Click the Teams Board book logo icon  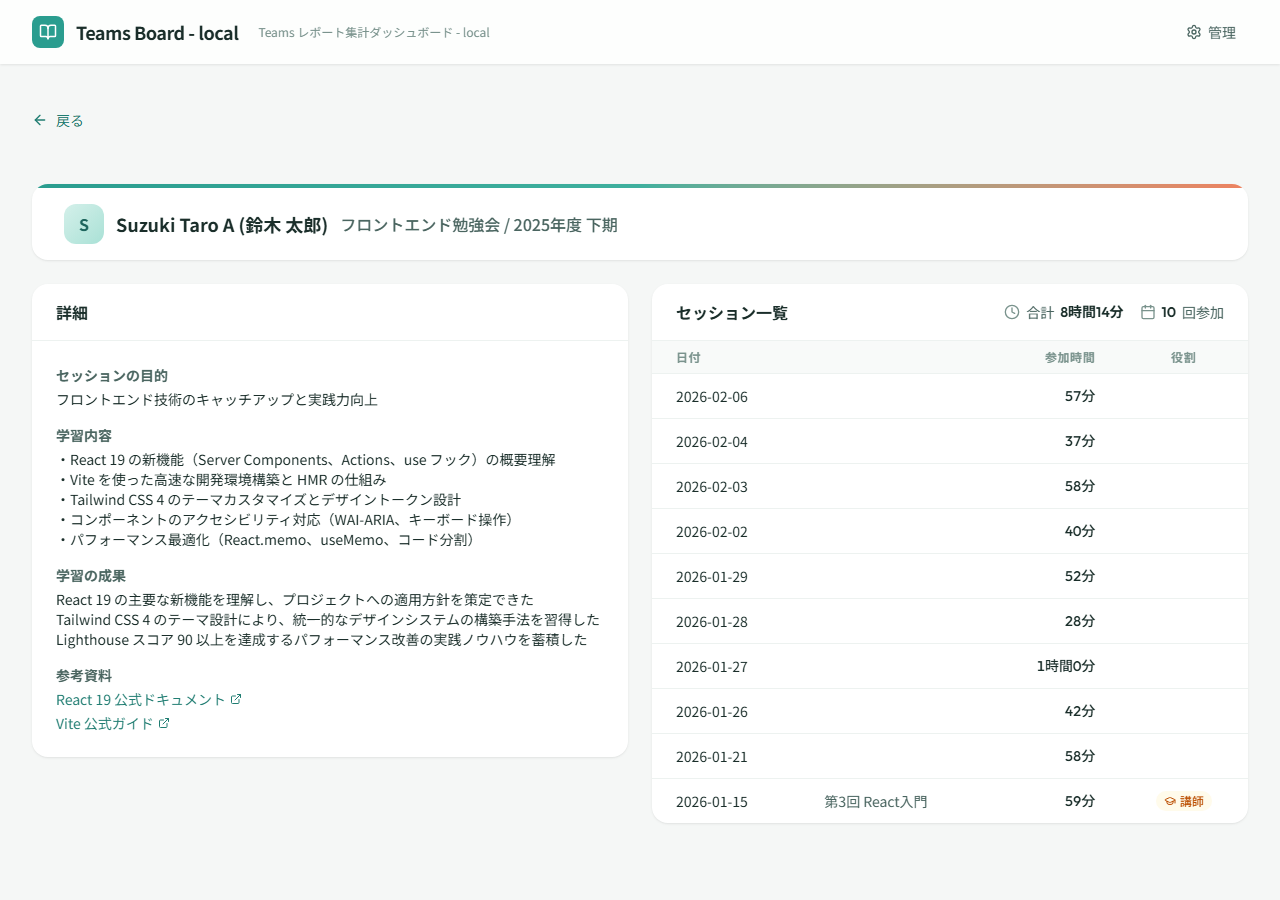(x=48, y=32)
